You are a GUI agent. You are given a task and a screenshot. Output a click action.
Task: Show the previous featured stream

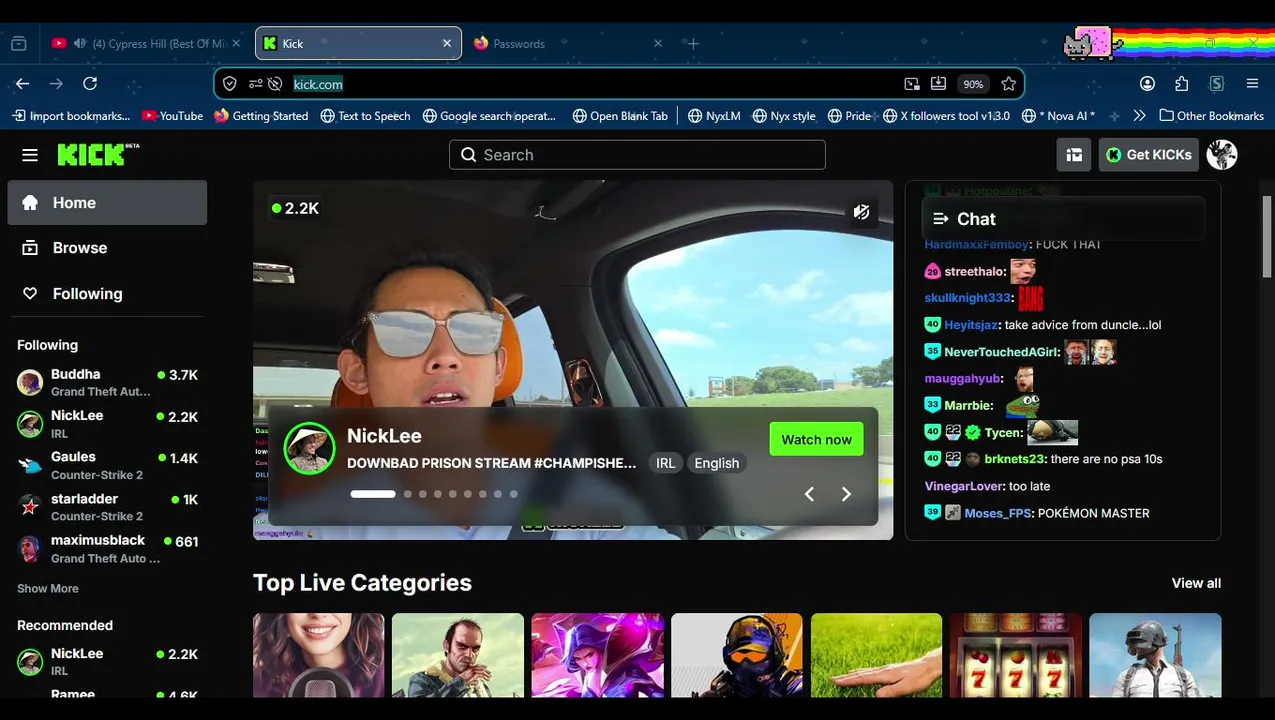(x=809, y=494)
